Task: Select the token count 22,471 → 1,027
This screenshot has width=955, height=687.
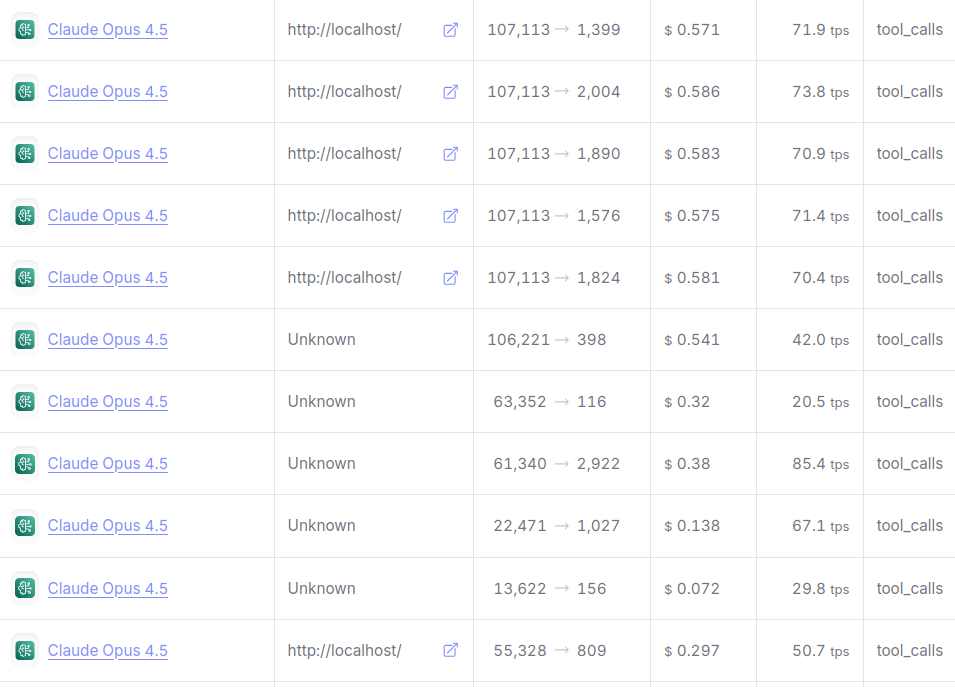Action: pyautogui.click(x=557, y=526)
